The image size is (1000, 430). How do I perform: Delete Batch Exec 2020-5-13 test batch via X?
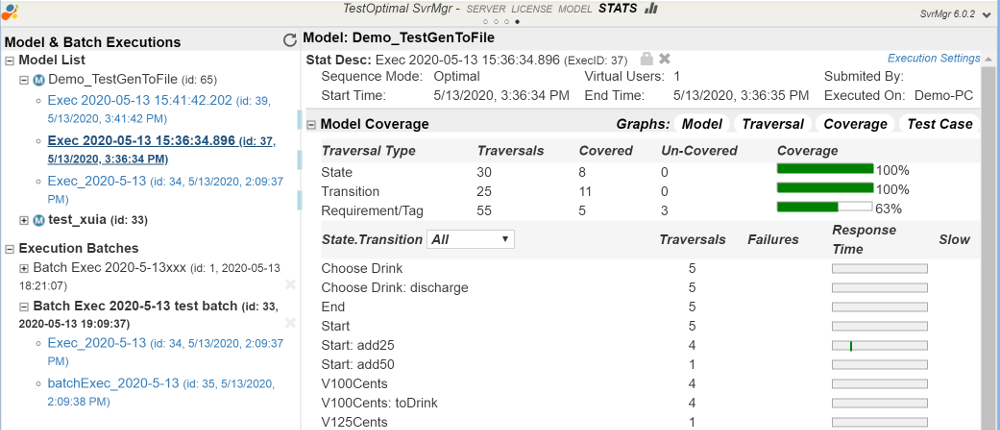point(290,323)
